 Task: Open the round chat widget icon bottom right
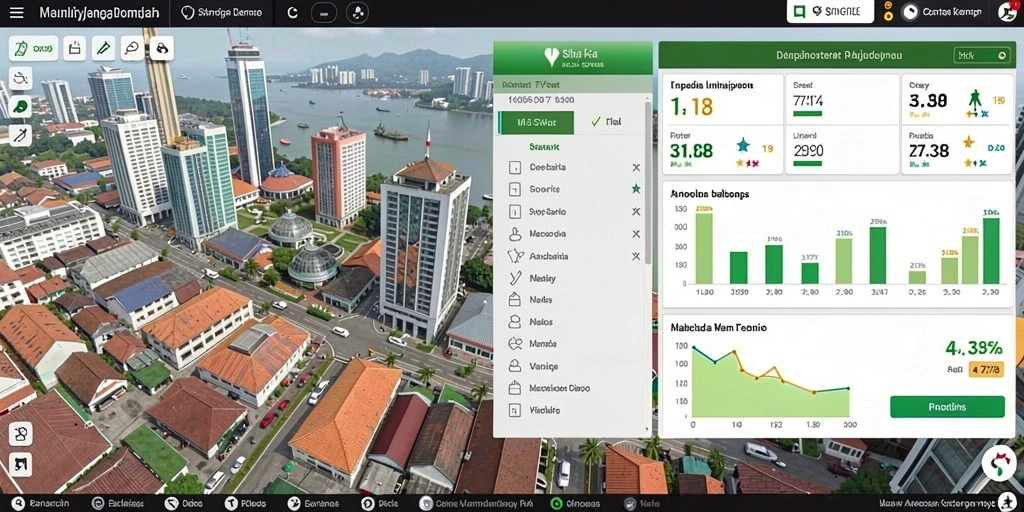coord(999,463)
